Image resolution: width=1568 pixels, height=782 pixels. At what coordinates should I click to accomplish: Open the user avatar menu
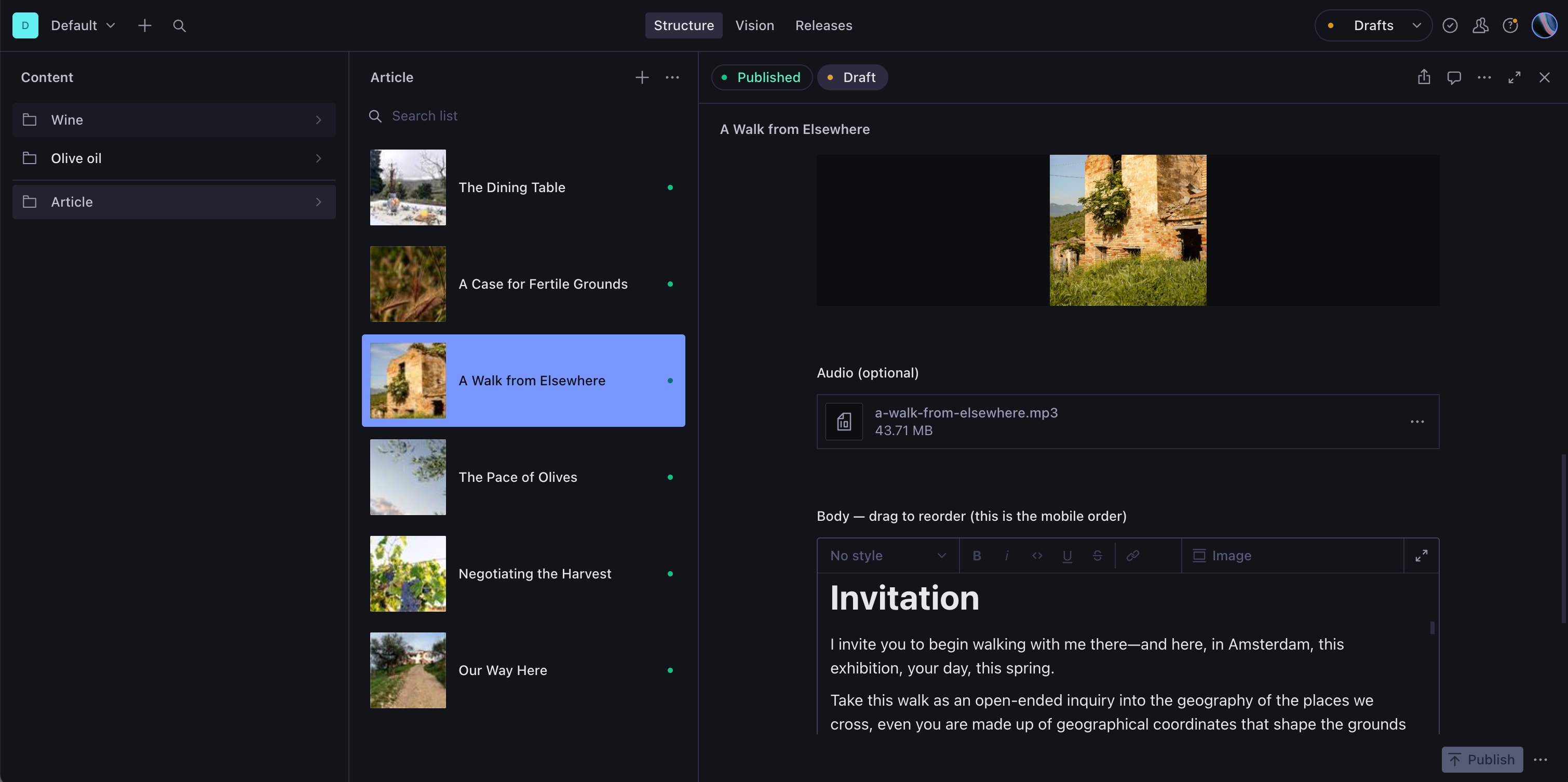click(x=1544, y=25)
